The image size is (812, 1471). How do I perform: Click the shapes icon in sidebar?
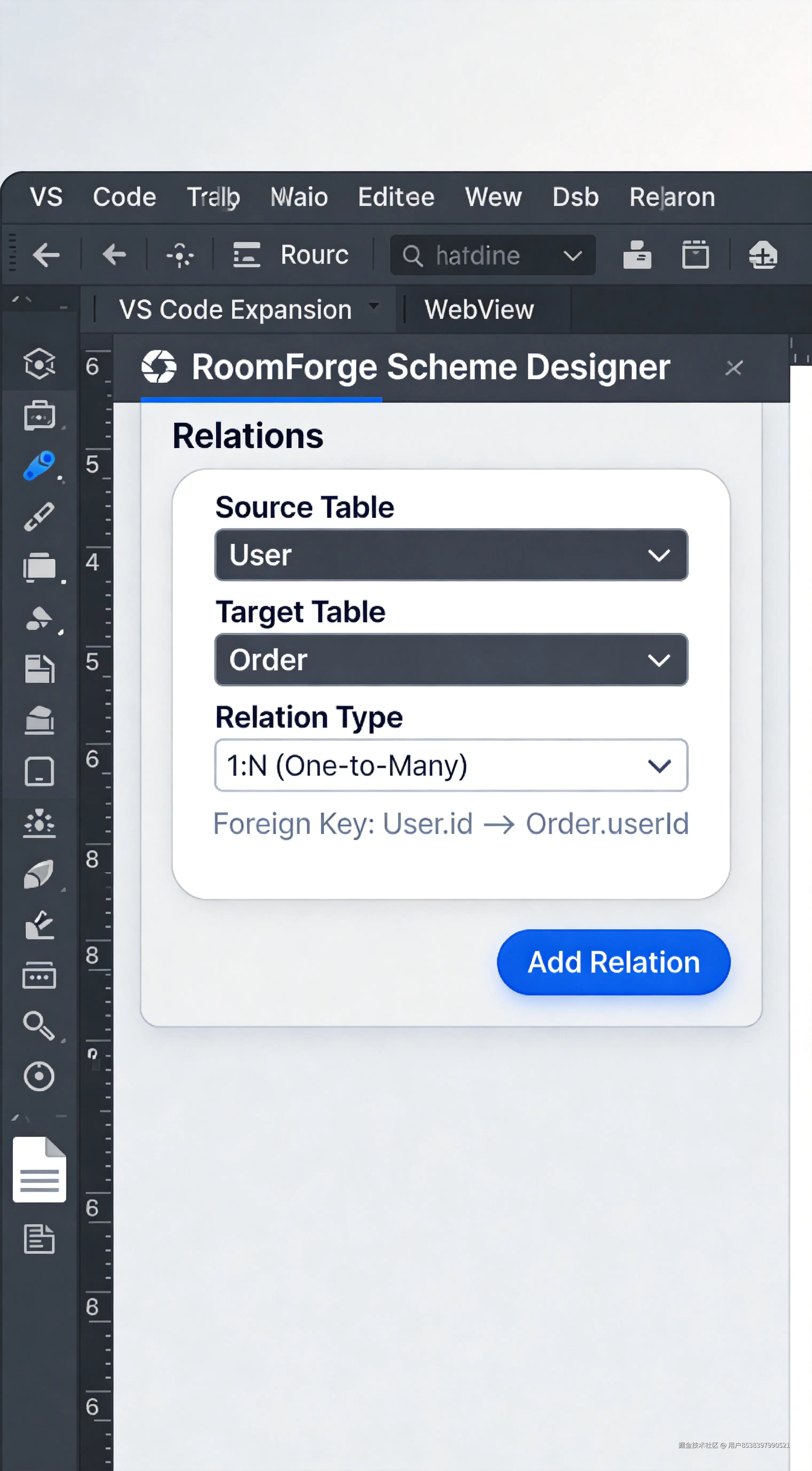click(39, 618)
